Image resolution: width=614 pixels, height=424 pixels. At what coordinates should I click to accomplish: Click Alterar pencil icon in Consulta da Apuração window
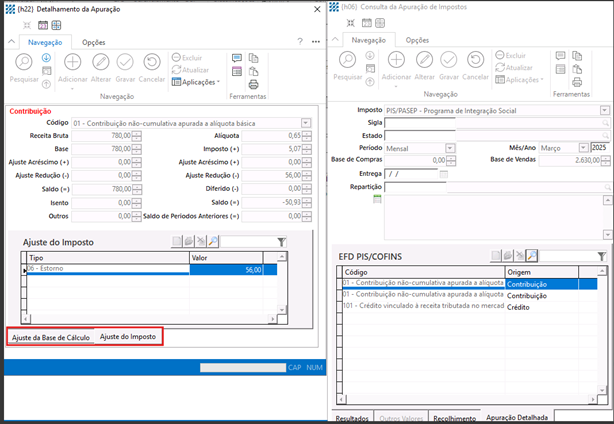[x=424, y=60]
